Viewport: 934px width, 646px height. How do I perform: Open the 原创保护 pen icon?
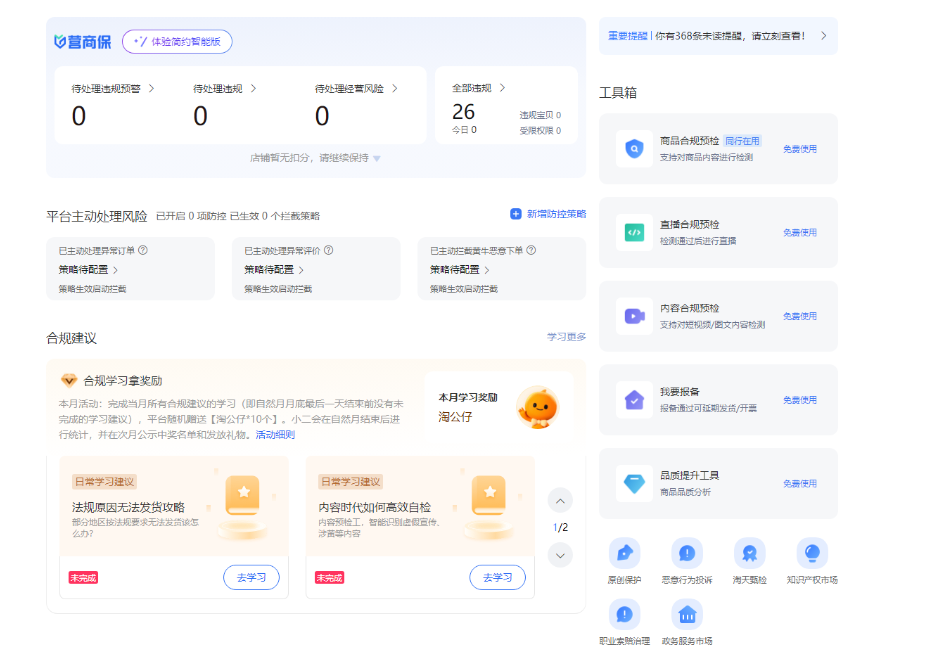pyautogui.click(x=625, y=553)
